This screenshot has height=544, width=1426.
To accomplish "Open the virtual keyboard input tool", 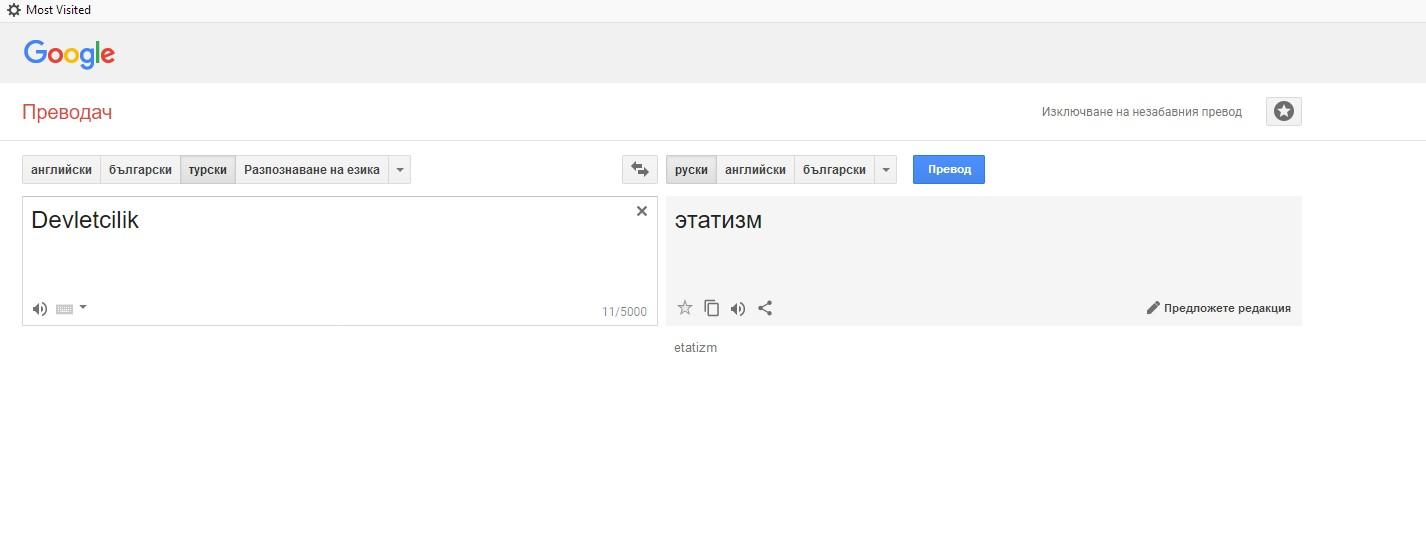I will tap(64, 309).
